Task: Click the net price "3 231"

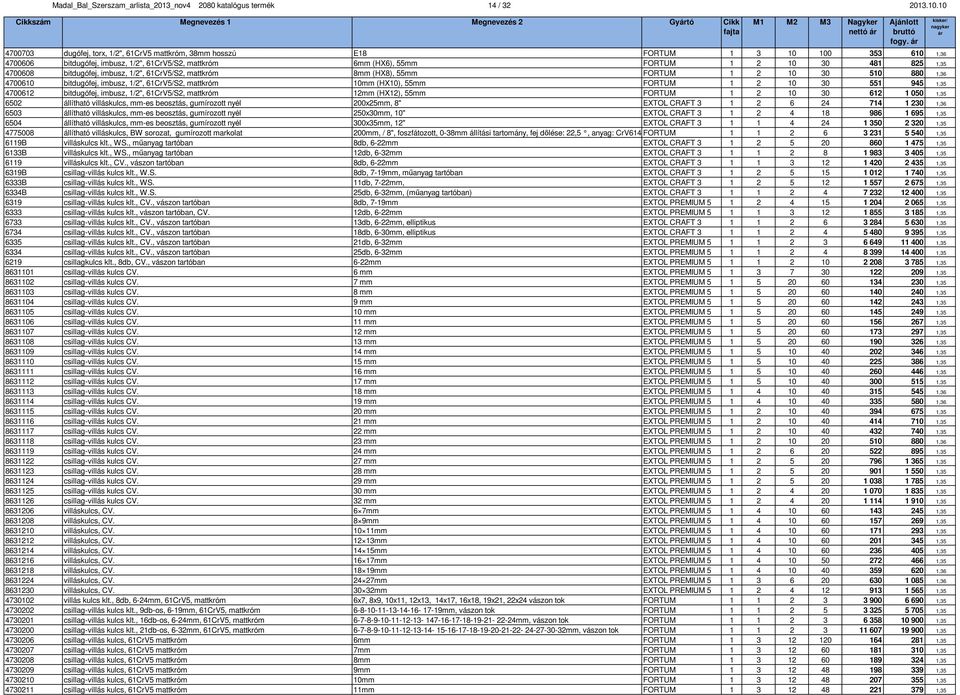Action: pyautogui.click(x=872, y=133)
